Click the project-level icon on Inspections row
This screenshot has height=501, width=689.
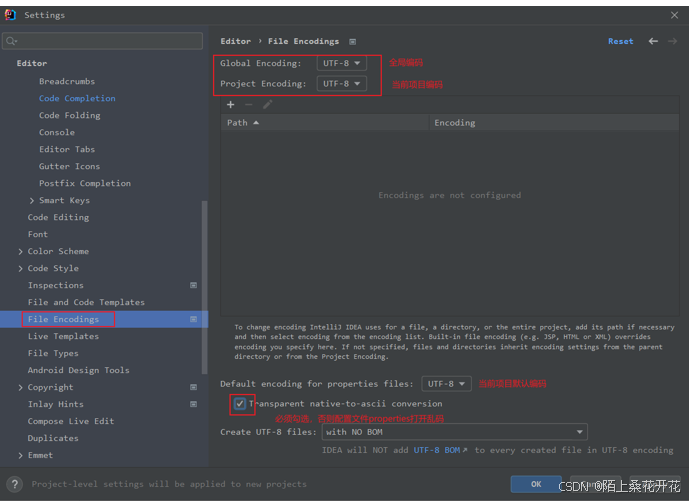pyautogui.click(x=193, y=285)
